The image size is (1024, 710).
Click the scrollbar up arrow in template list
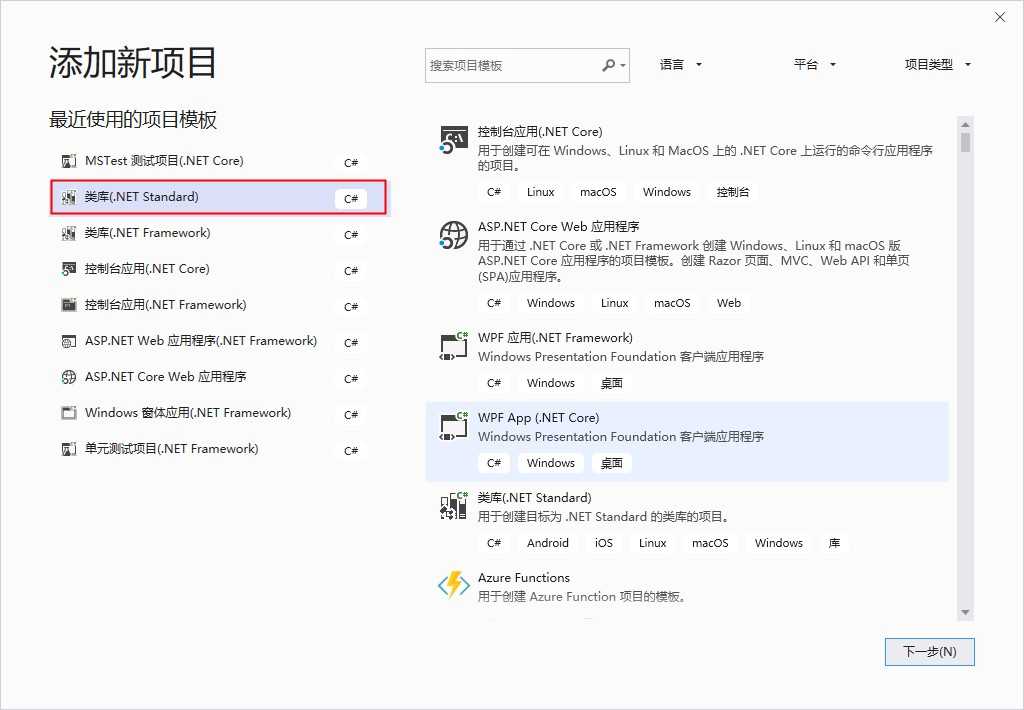point(965,124)
